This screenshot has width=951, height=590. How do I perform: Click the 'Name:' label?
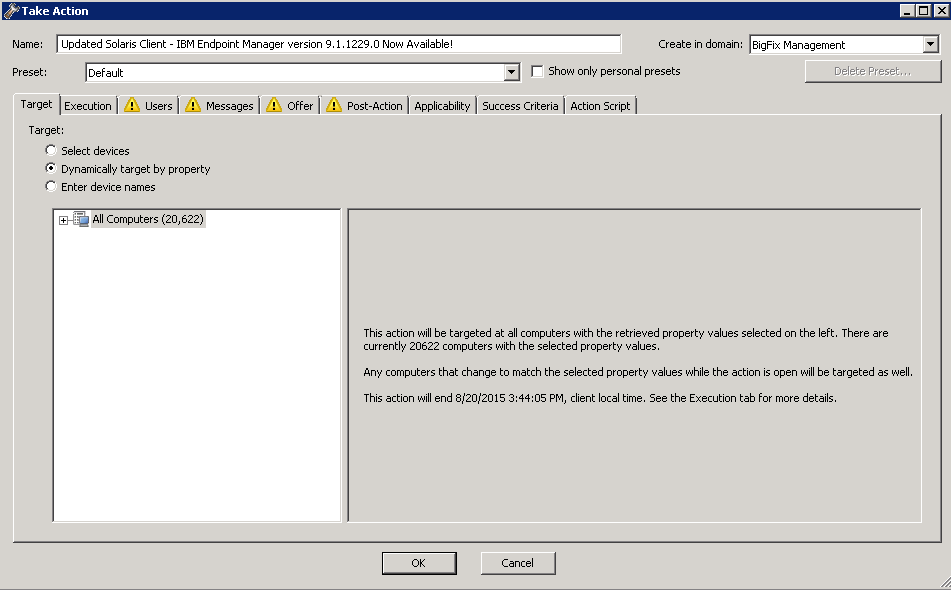[x=27, y=44]
